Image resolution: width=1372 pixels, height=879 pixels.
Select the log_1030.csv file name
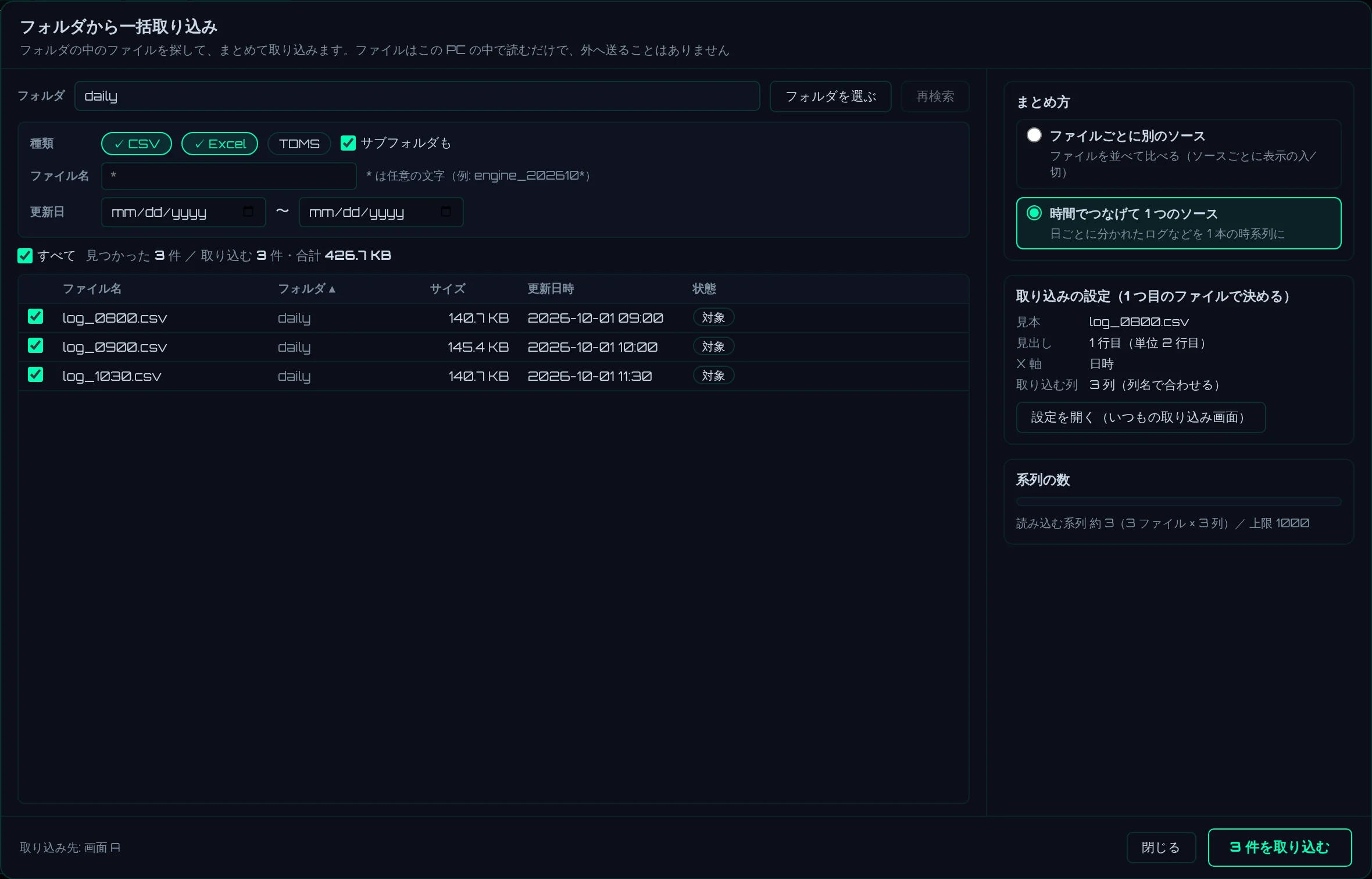click(x=112, y=377)
